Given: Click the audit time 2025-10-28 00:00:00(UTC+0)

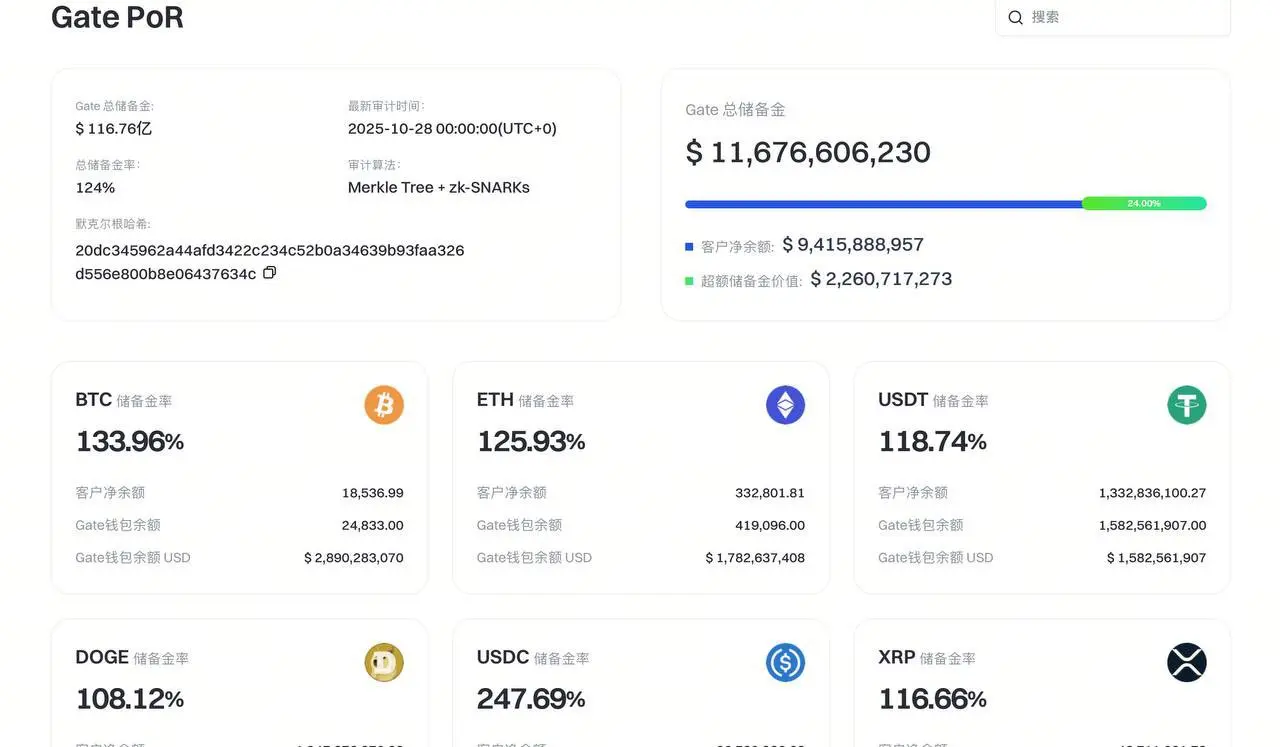Looking at the screenshot, I should pyautogui.click(x=452, y=128).
